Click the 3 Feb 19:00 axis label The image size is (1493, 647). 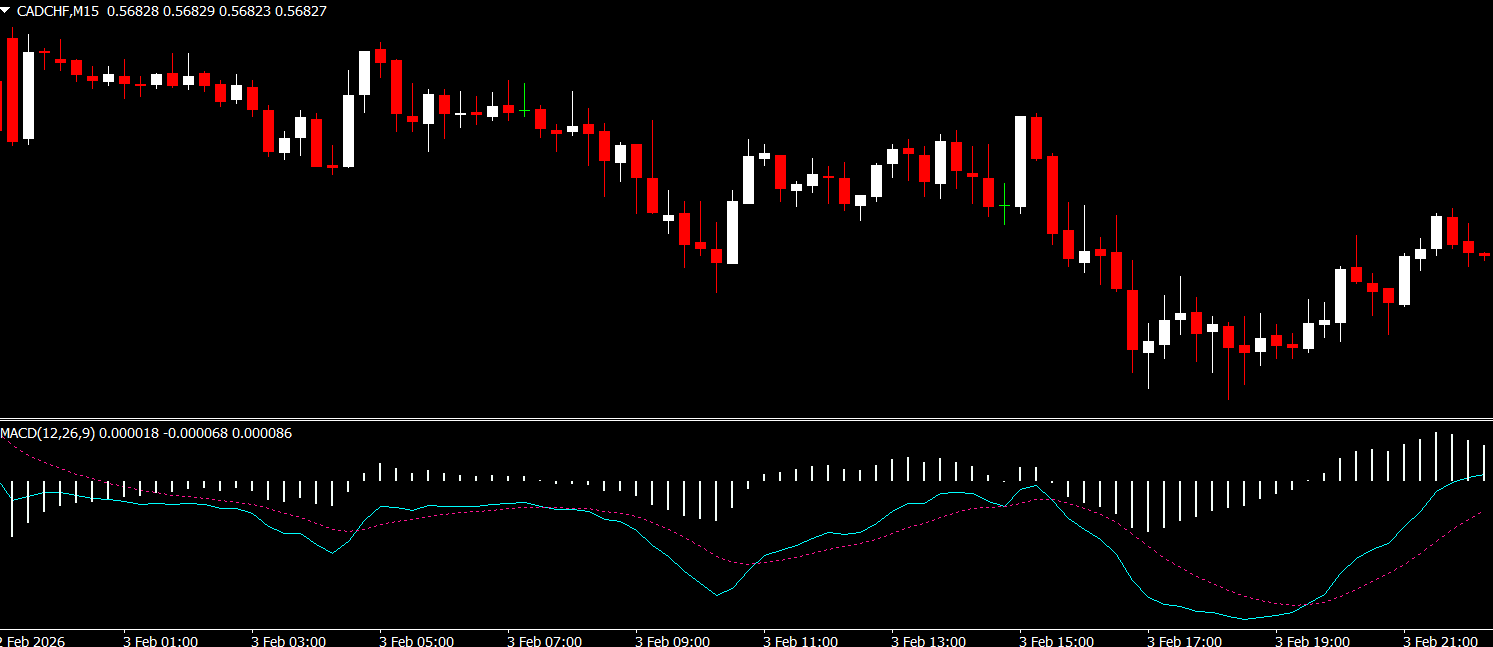tap(1312, 640)
